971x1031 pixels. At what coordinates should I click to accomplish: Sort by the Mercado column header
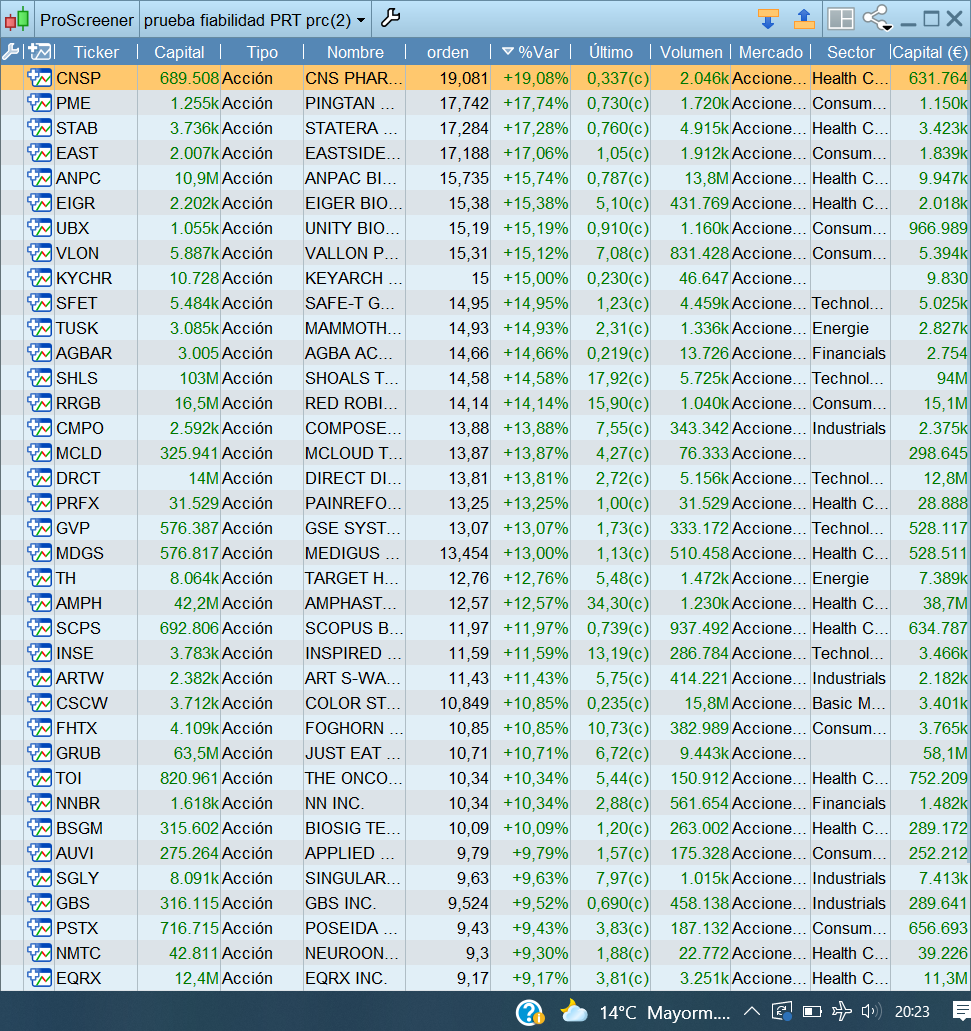pos(770,52)
